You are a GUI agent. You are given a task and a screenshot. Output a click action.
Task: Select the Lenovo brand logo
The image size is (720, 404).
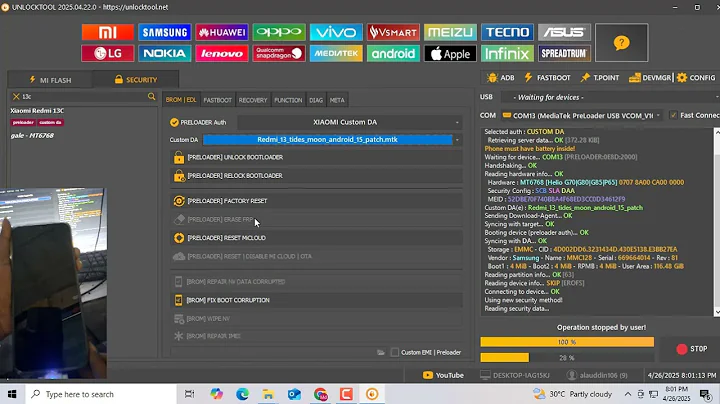coord(222,53)
